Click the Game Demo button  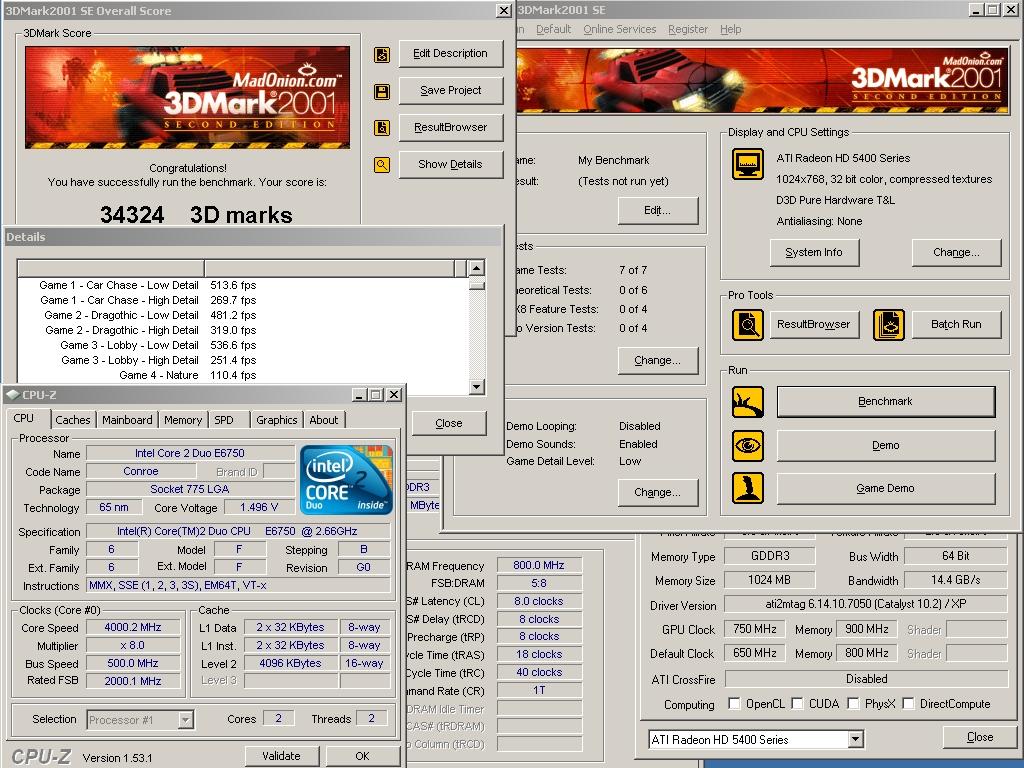tap(886, 488)
